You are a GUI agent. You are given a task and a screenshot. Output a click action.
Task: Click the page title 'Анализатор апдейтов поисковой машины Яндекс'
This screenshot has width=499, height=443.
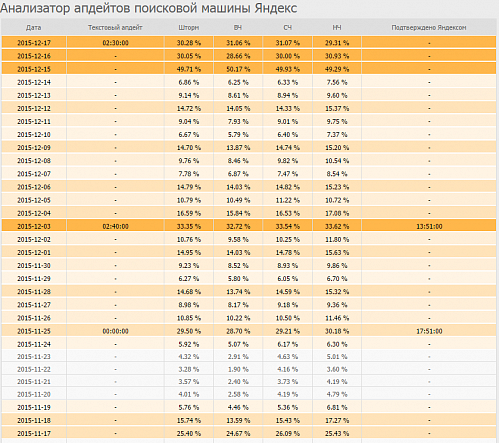[x=149, y=8]
